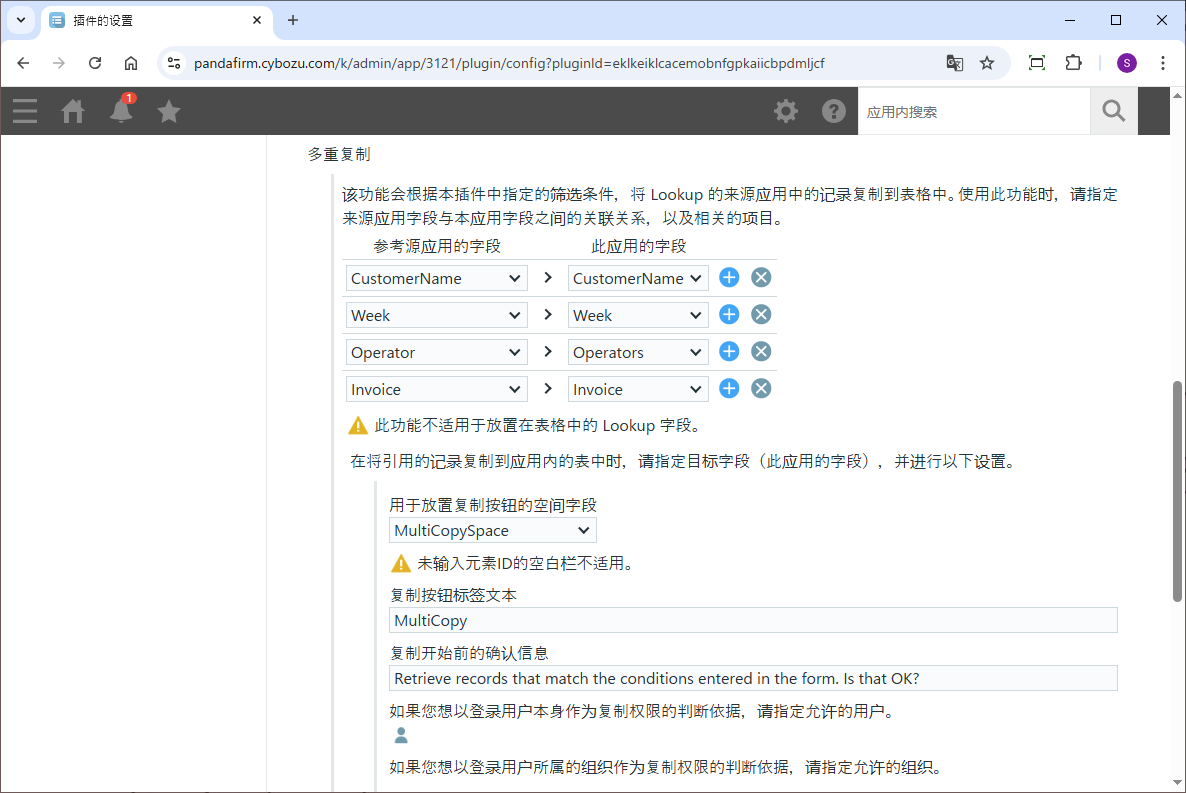This screenshot has height=793, width=1186.
Task: Open the kintone hamburger menu
Action: 25,111
